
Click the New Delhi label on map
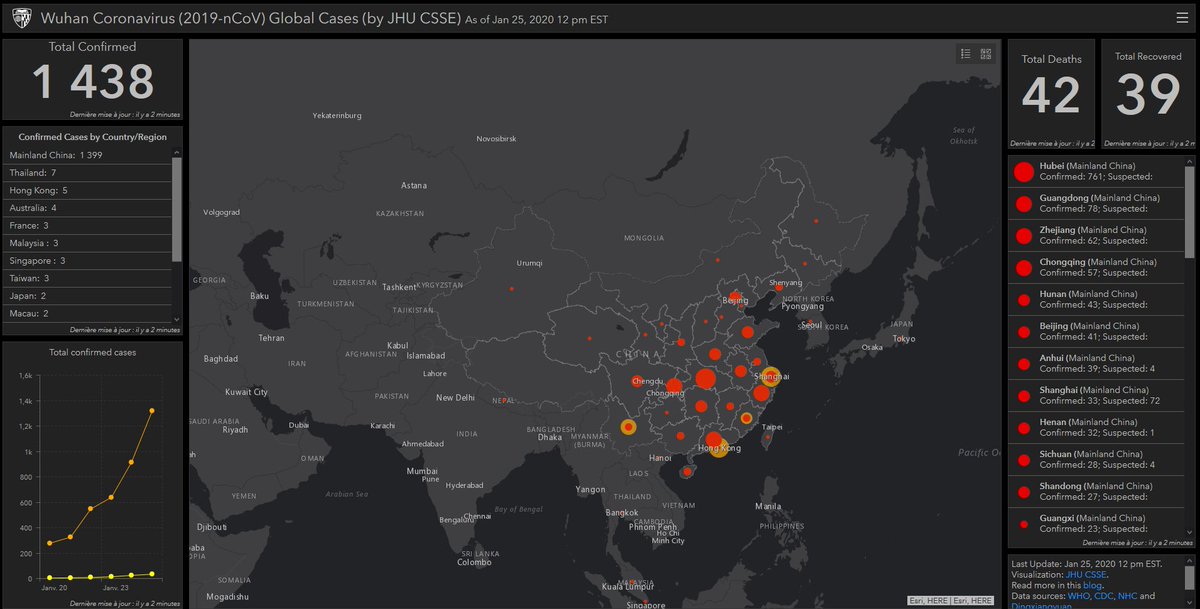coord(455,397)
